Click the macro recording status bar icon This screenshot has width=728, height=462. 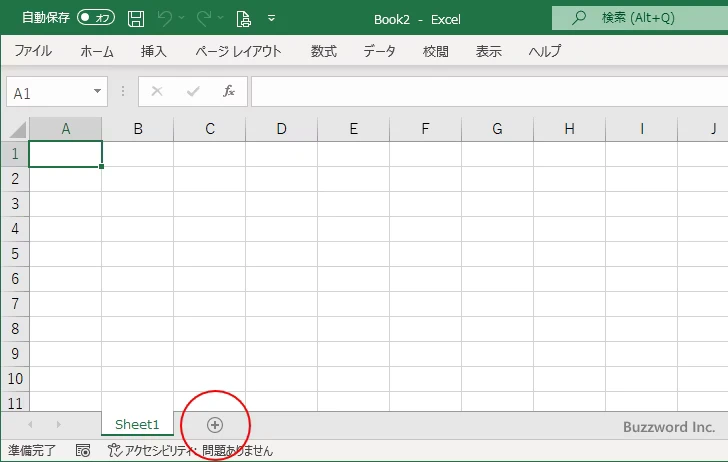pyautogui.click(x=83, y=451)
